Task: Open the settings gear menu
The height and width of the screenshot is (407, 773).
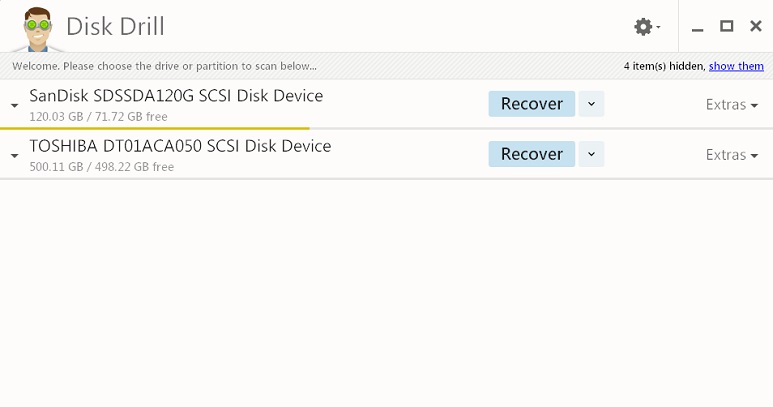Action: [646, 27]
